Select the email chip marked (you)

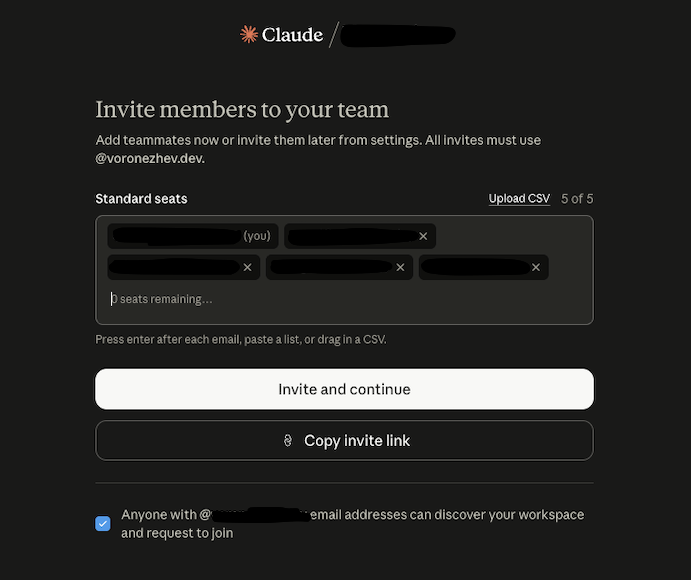pyautogui.click(x=193, y=236)
